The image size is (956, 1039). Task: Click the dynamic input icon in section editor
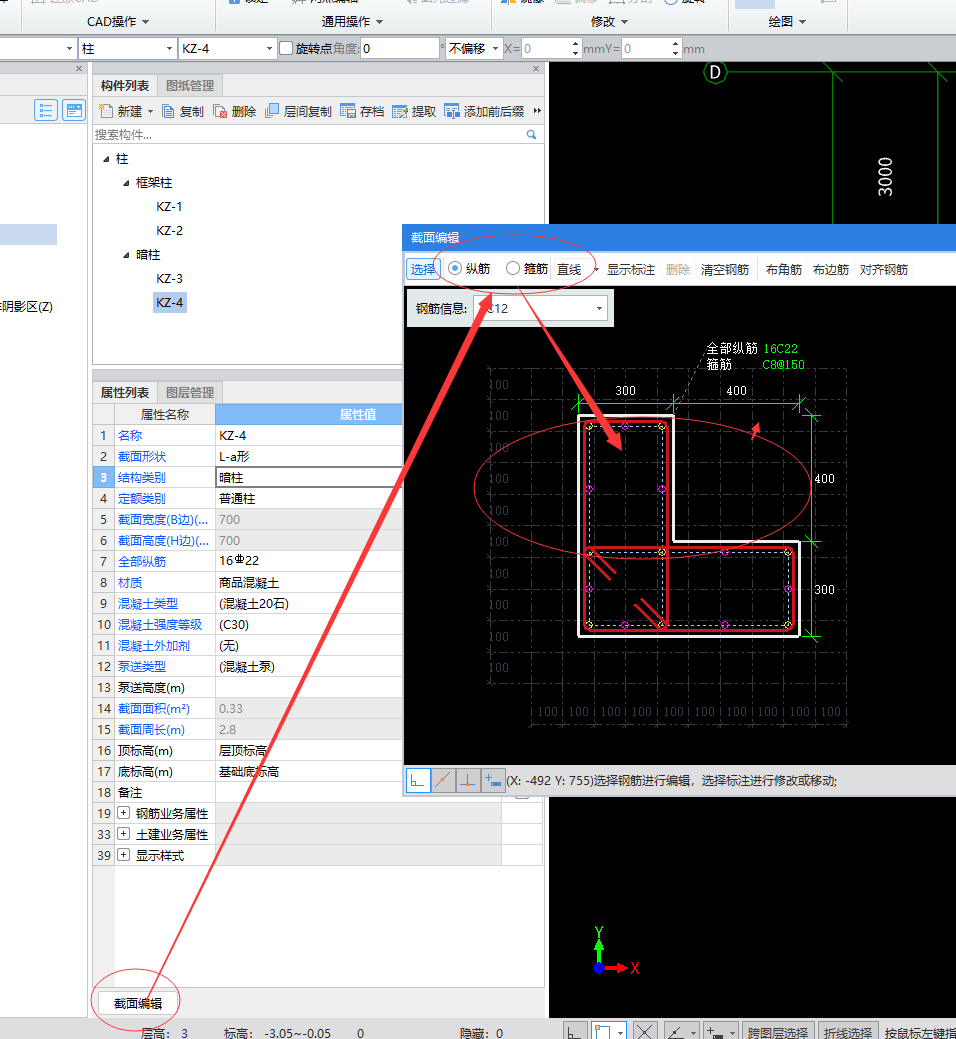(493, 781)
